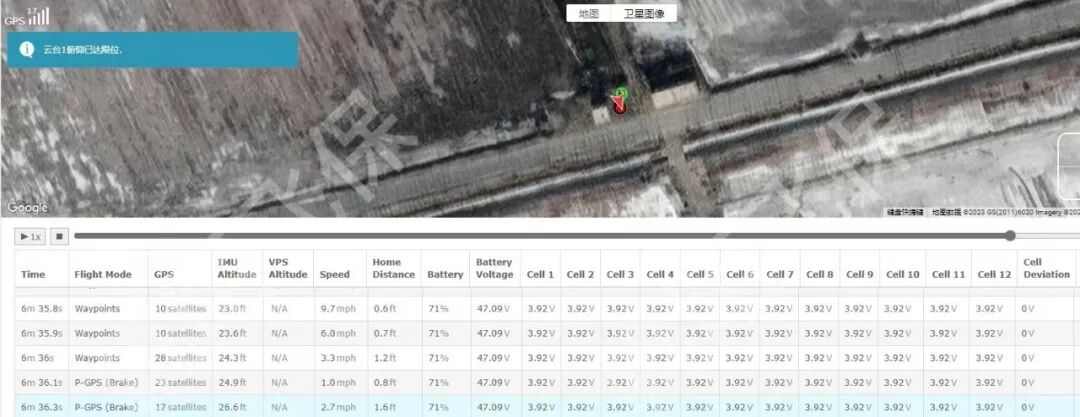Click the 28 satellites GPS cell
This screenshot has width=1080, height=417.
point(180,358)
